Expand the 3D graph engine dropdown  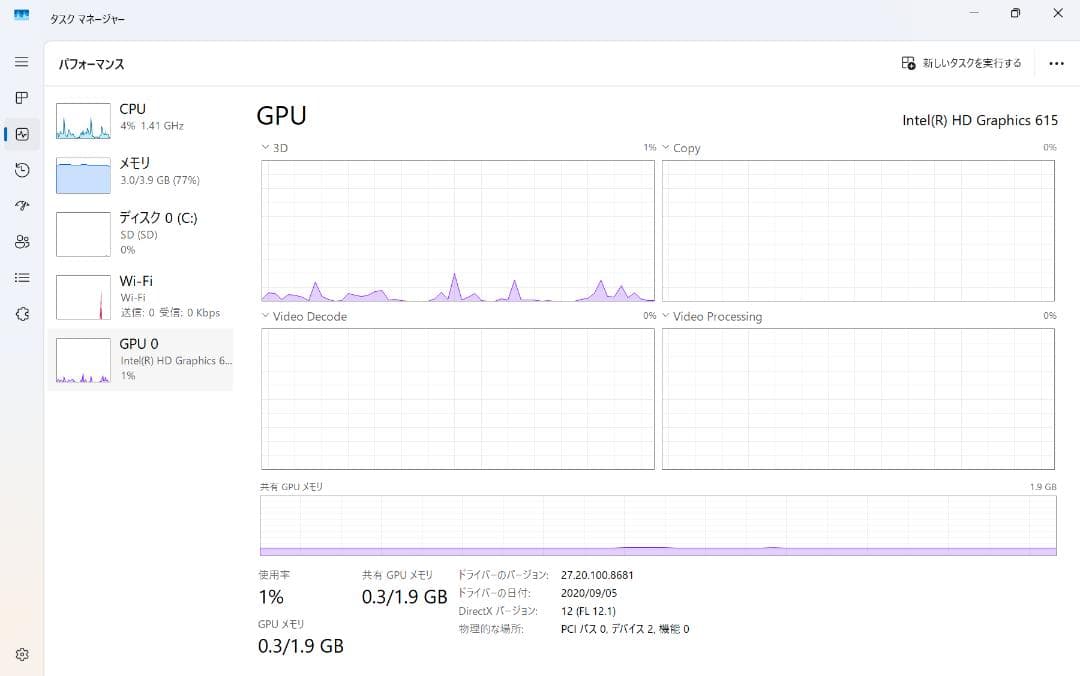pos(266,148)
